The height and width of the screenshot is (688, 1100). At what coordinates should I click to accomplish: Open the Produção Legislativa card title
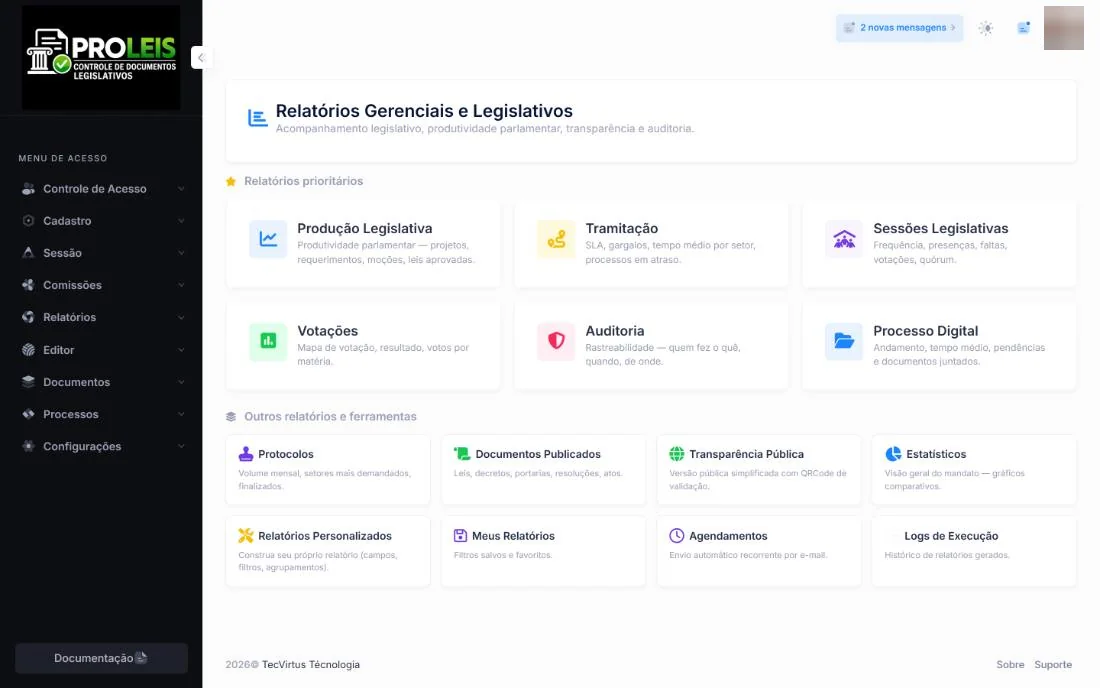click(365, 229)
